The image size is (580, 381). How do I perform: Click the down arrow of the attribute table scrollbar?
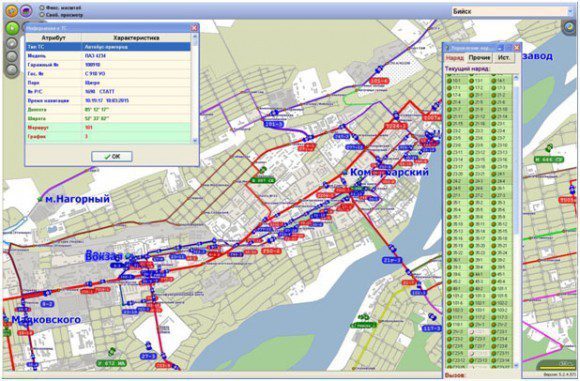point(195,140)
